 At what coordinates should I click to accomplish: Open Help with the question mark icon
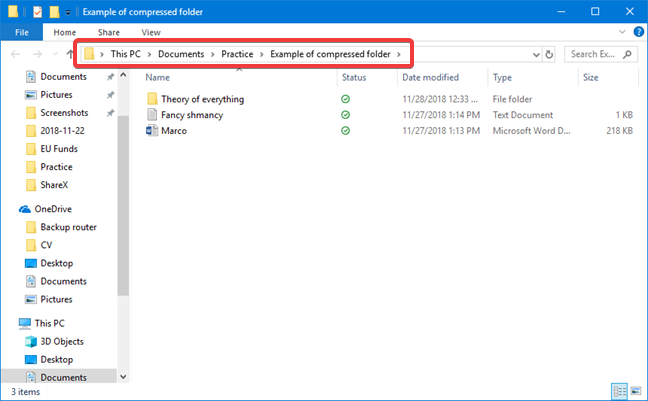(638, 32)
